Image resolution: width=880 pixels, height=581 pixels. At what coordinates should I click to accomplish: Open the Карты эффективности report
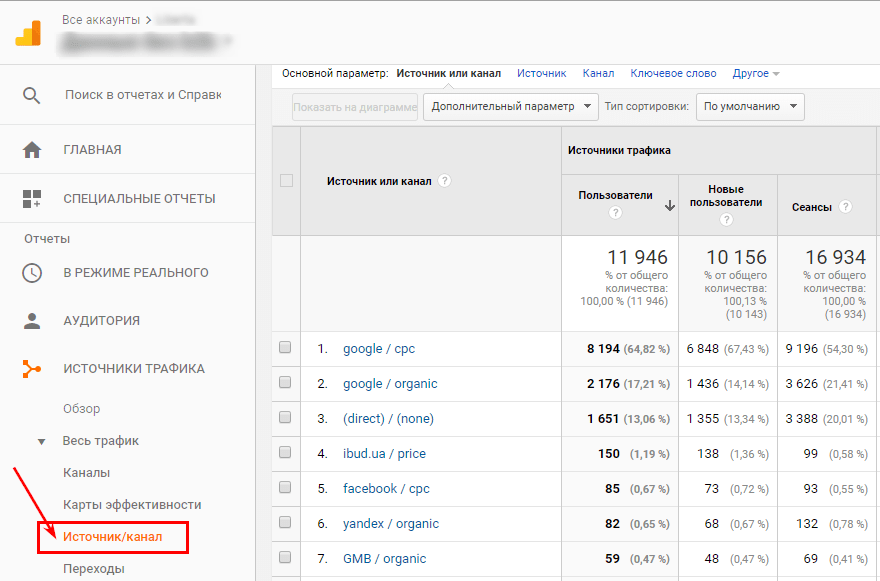pos(132,505)
